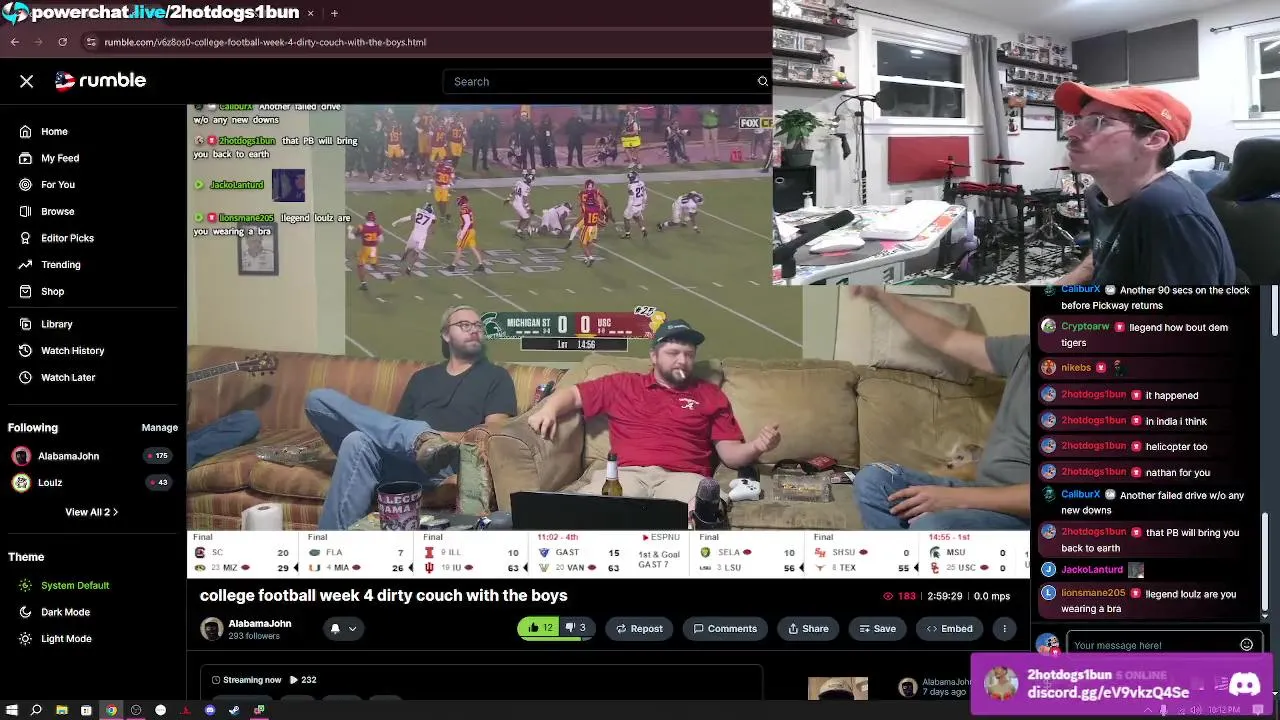Expand View All 2 following channels
The width and height of the screenshot is (1280, 720).
coord(91,512)
